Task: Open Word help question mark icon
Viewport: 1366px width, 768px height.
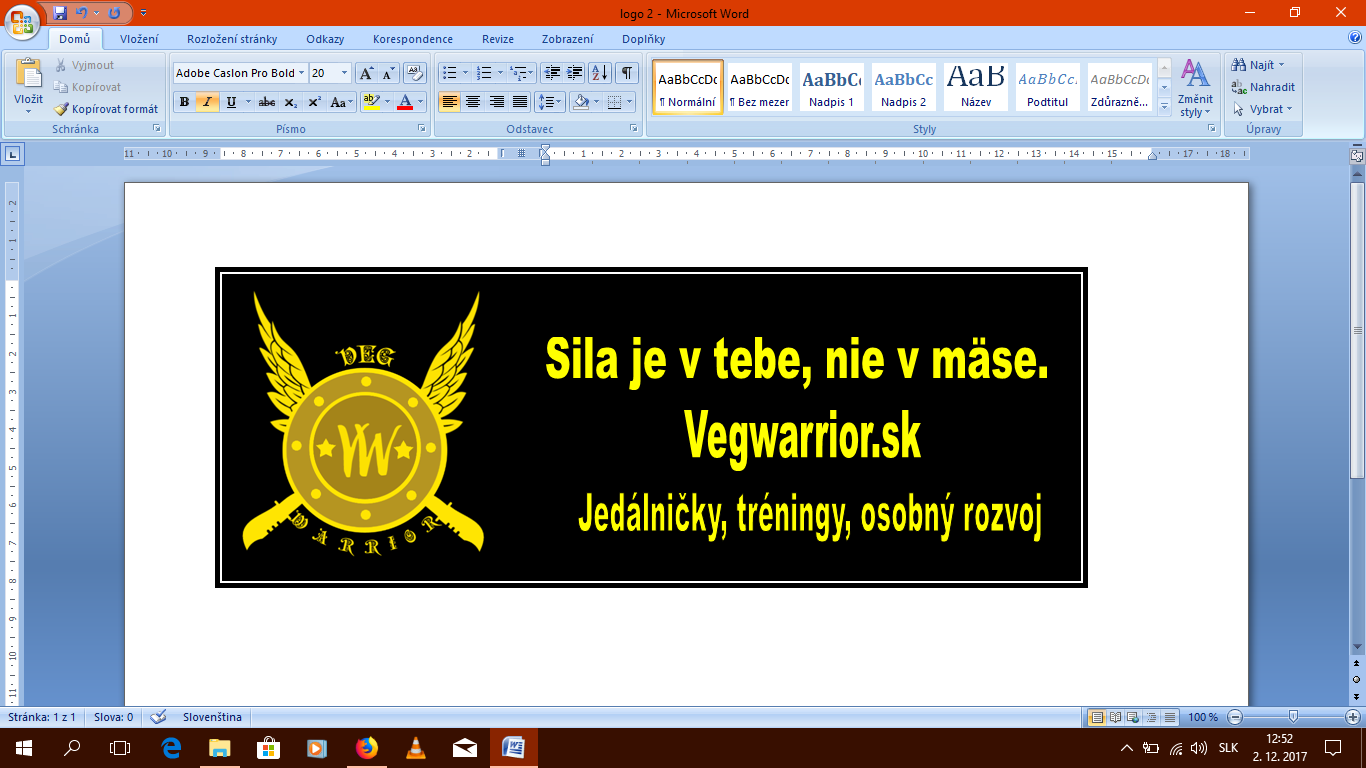Action: point(1355,39)
